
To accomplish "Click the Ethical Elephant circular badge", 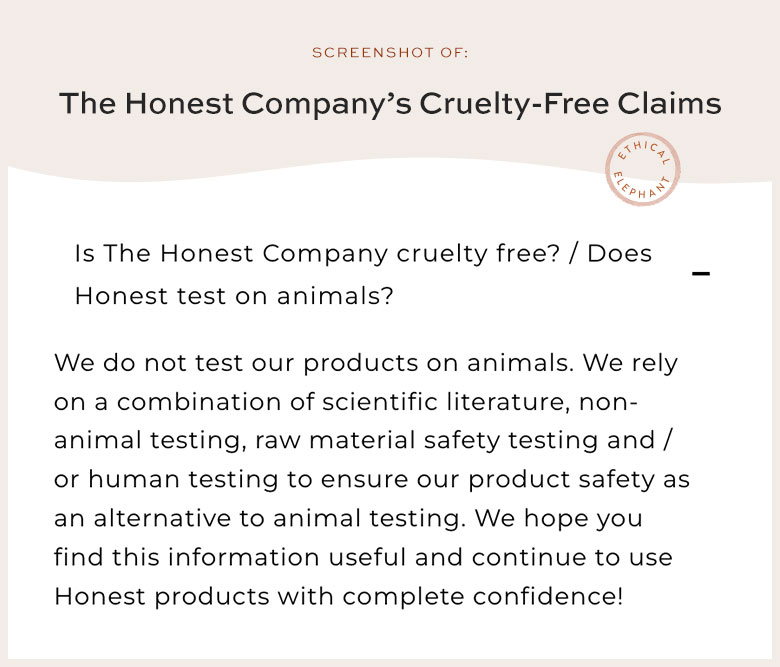I will pyautogui.click(x=643, y=169).
